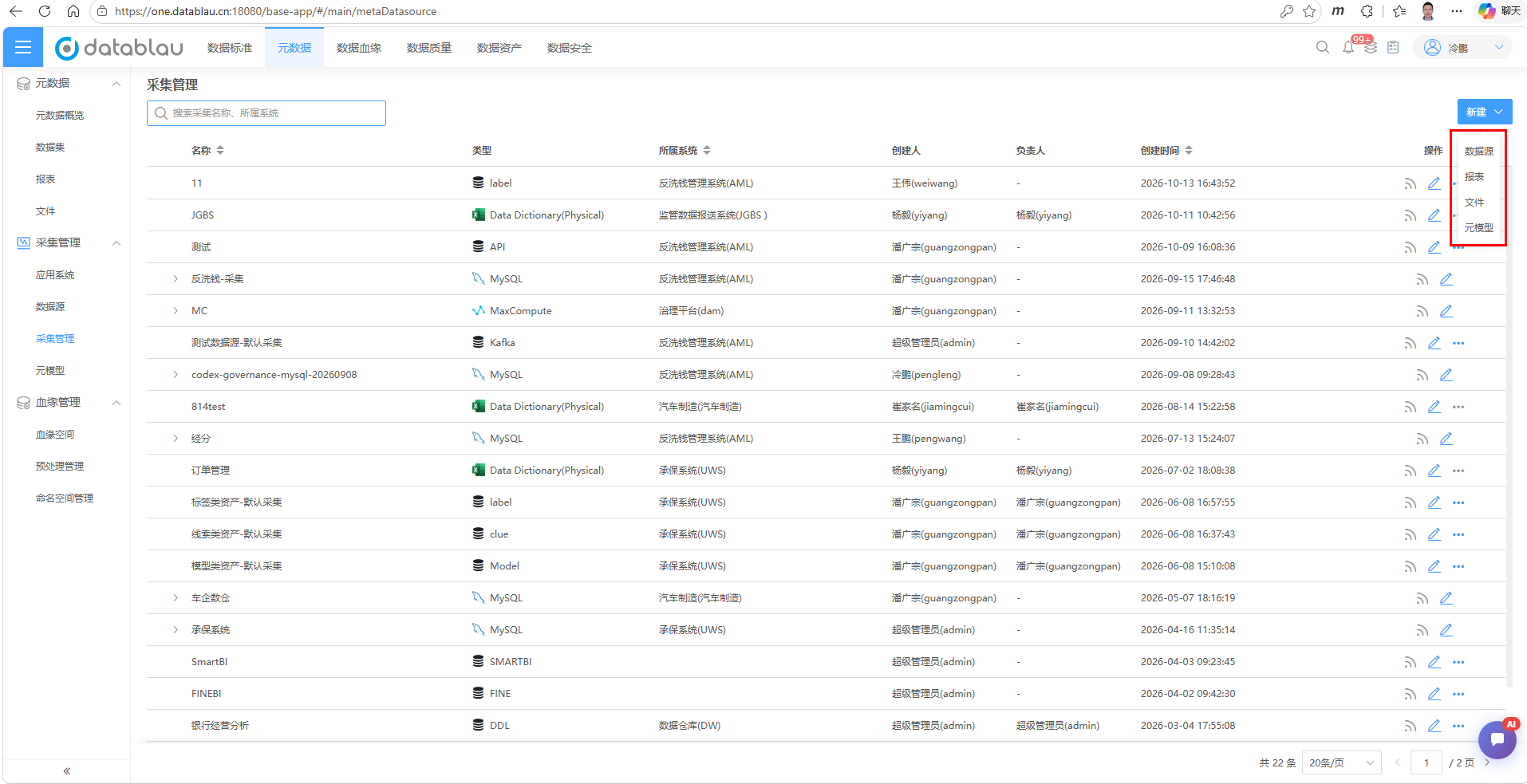This screenshot has width=1527, height=784.
Task: Open more actions for 814test row
Action: (x=1458, y=407)
